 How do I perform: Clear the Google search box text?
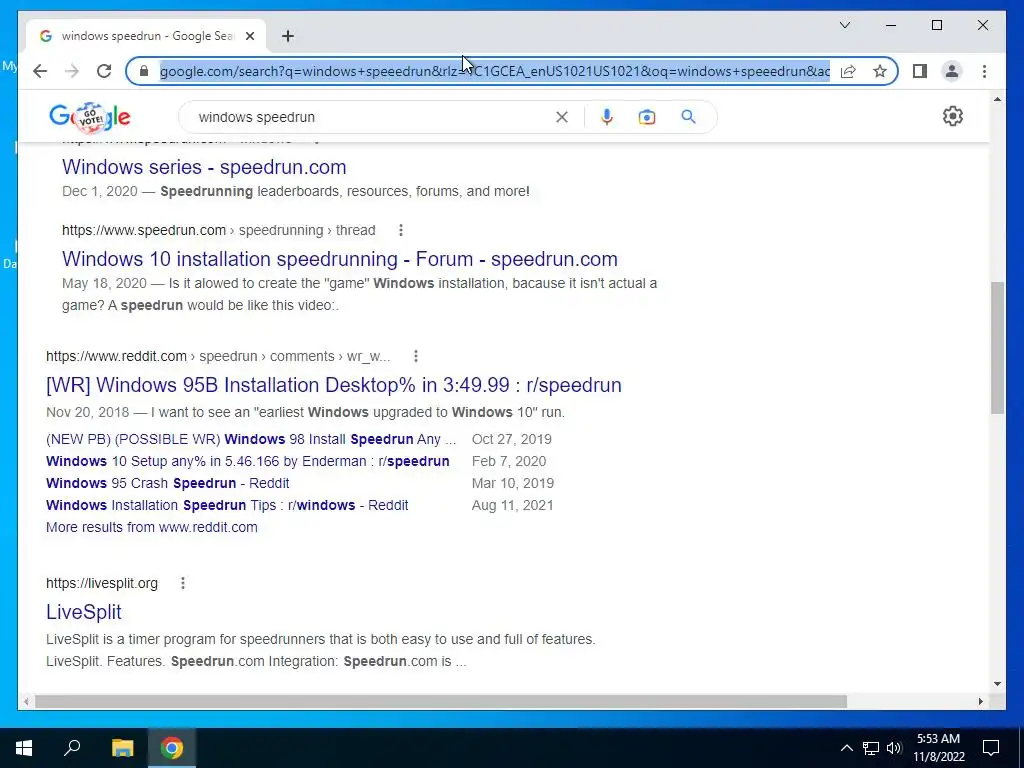tap(562, 117)
